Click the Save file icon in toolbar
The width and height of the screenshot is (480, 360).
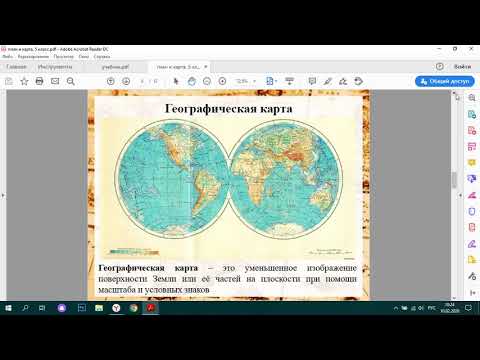click(x=9, y=81)
